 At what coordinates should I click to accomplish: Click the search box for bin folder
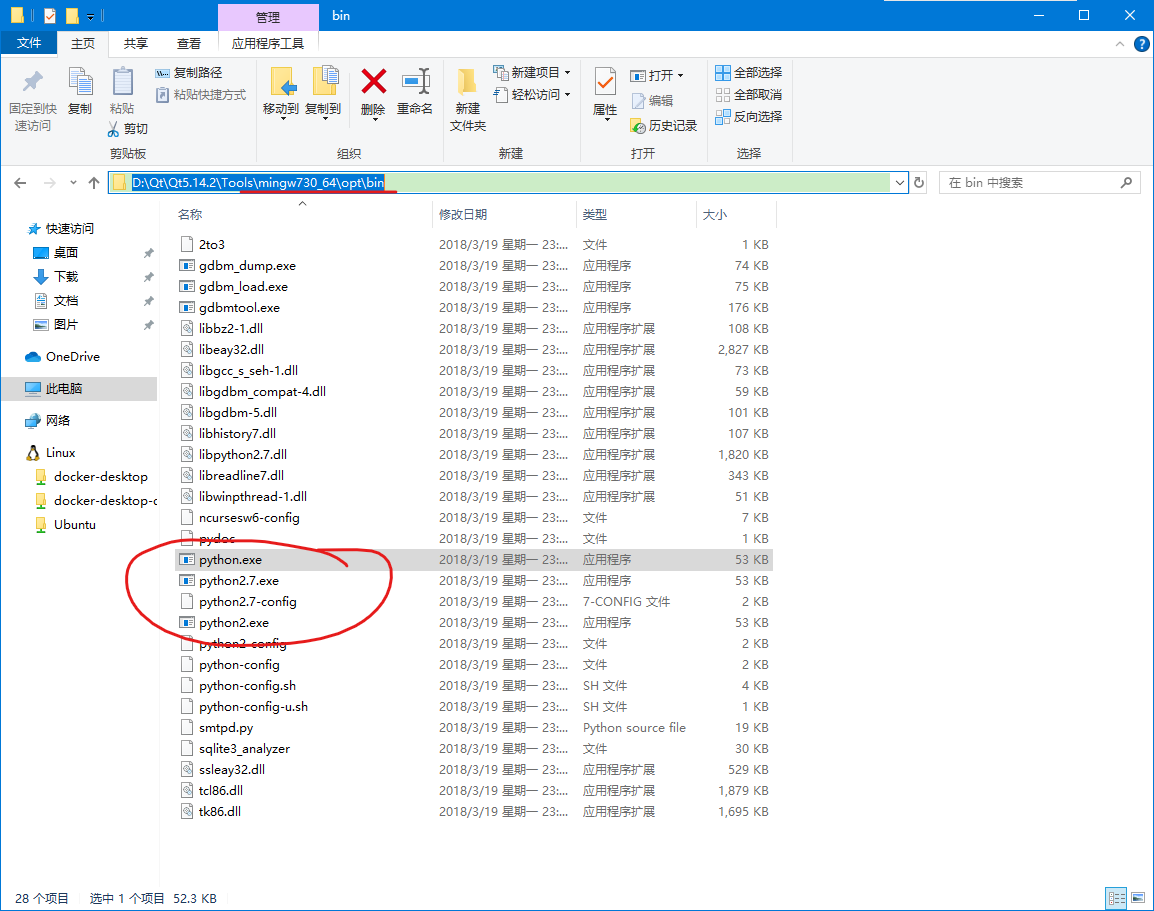pos(1030,183)
